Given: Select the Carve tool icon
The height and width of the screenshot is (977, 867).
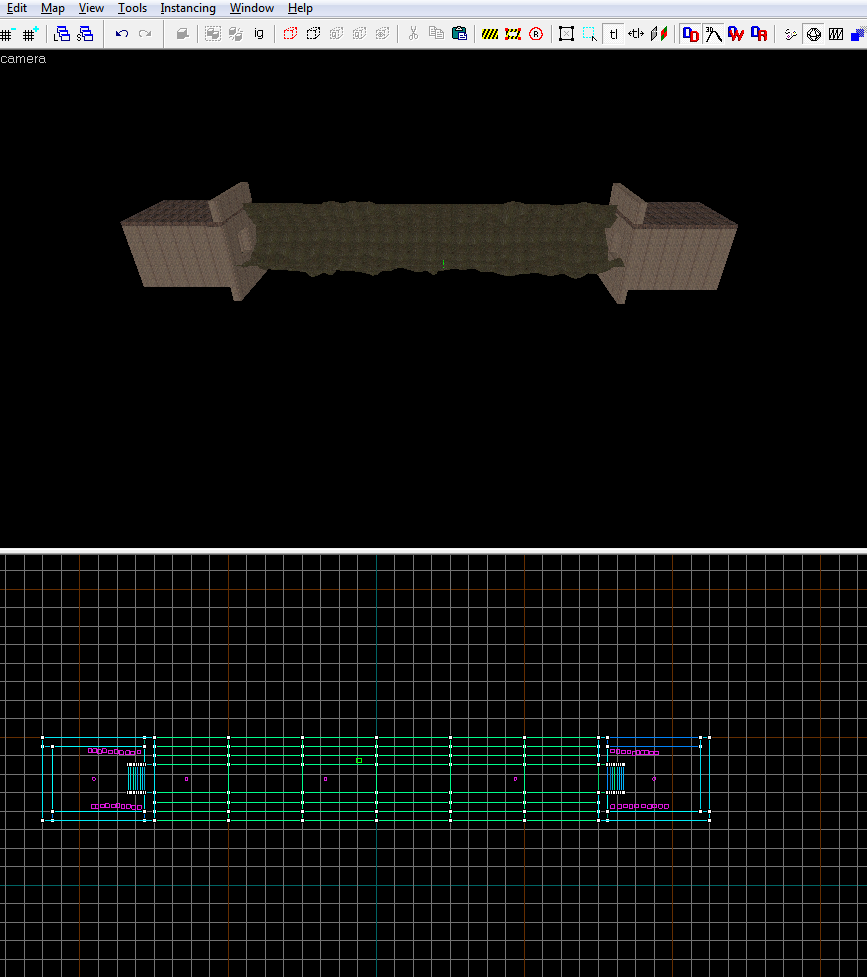Looking at the screenshot, I should [x=182, y=34].
